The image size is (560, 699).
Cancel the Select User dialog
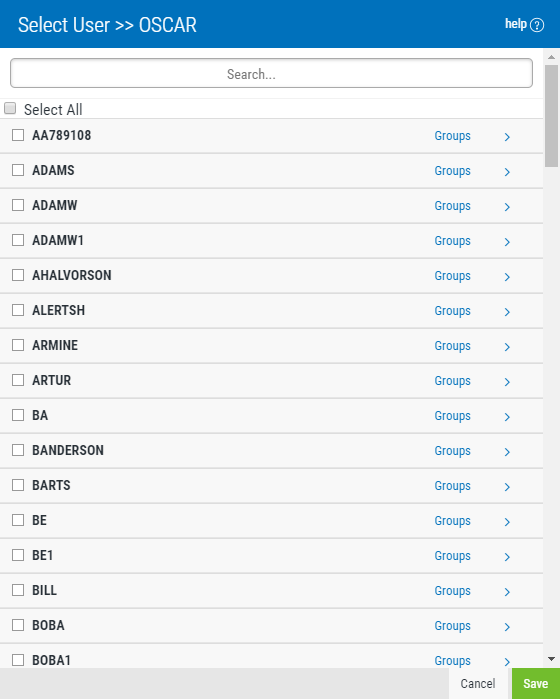[x=478, y=683]
